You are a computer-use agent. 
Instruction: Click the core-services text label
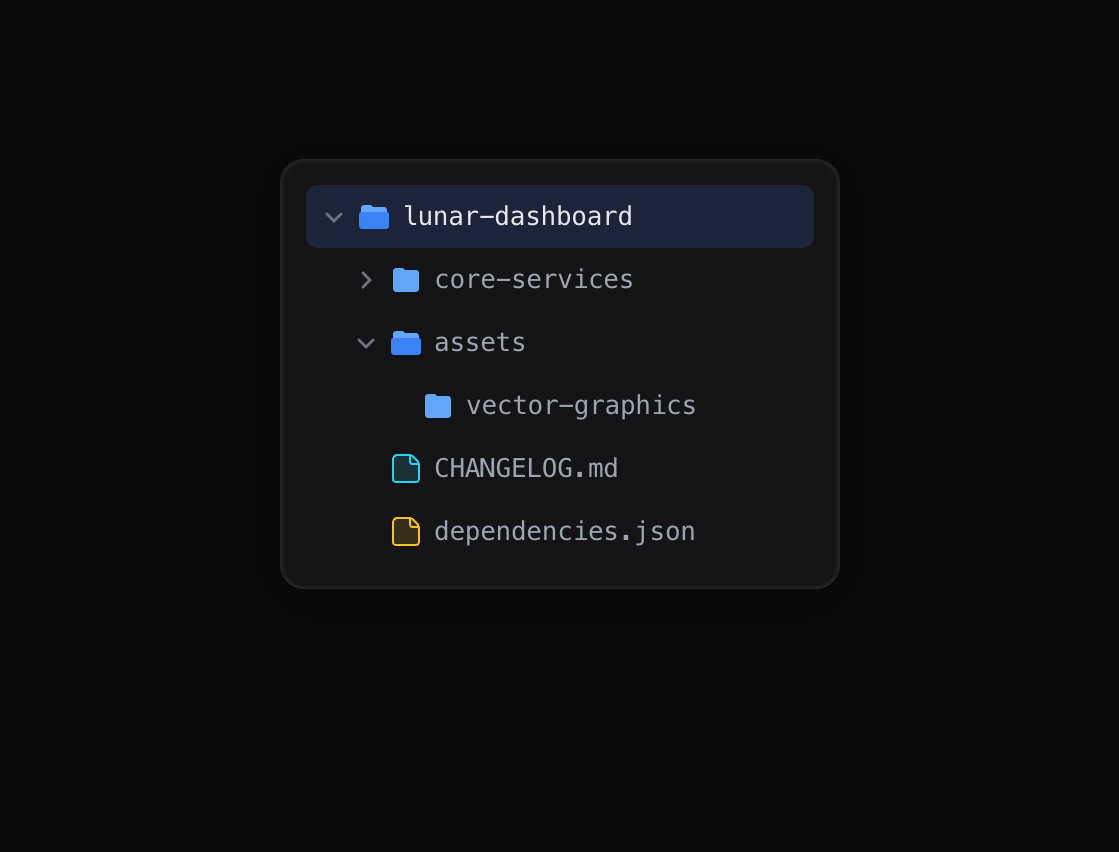click(534, 280)
